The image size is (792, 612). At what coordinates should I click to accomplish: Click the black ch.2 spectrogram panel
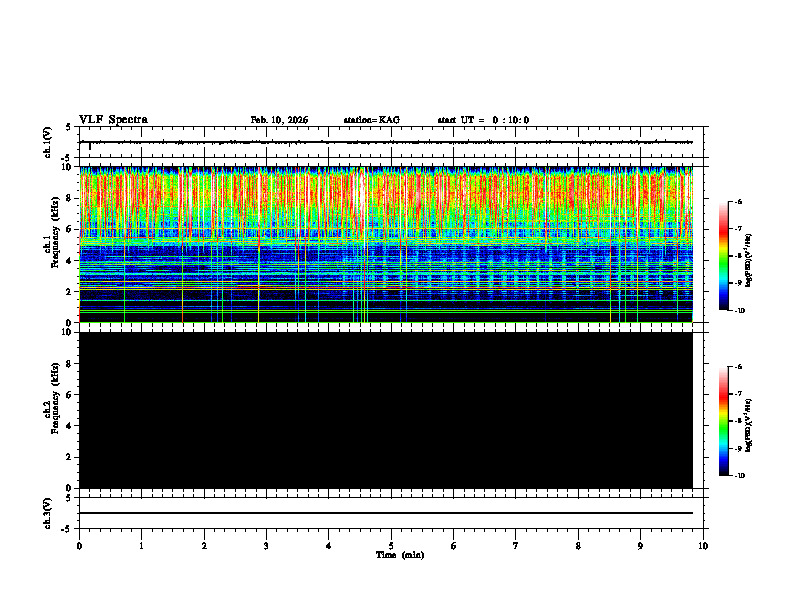[386, 410]
